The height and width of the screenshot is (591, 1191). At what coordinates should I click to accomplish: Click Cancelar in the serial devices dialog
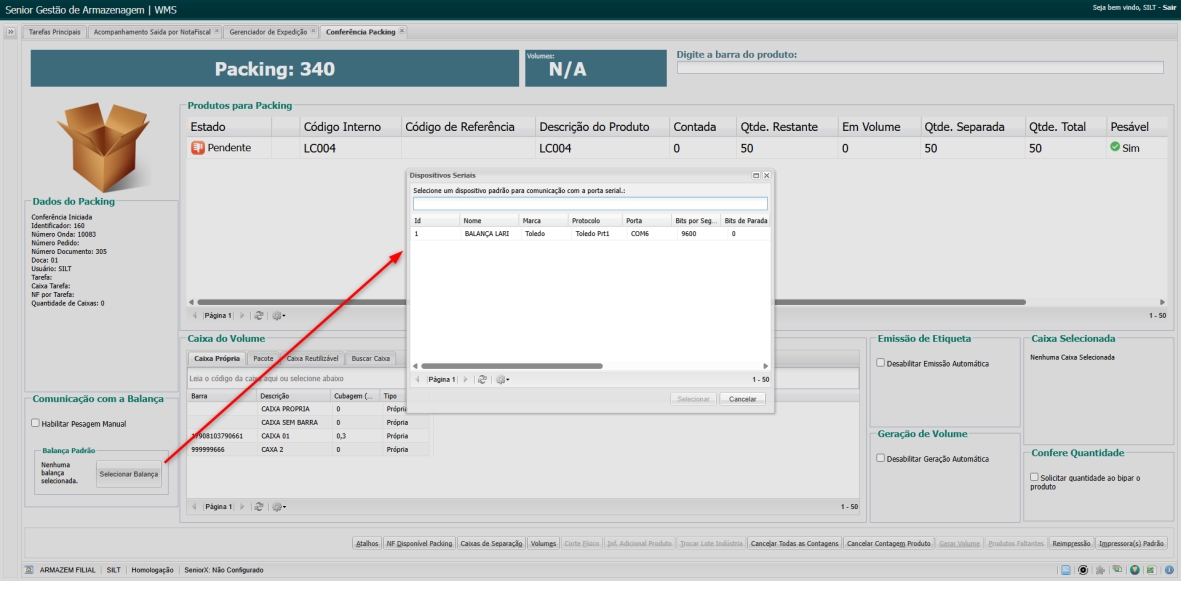pyautogui.click(x=743, y=399)
